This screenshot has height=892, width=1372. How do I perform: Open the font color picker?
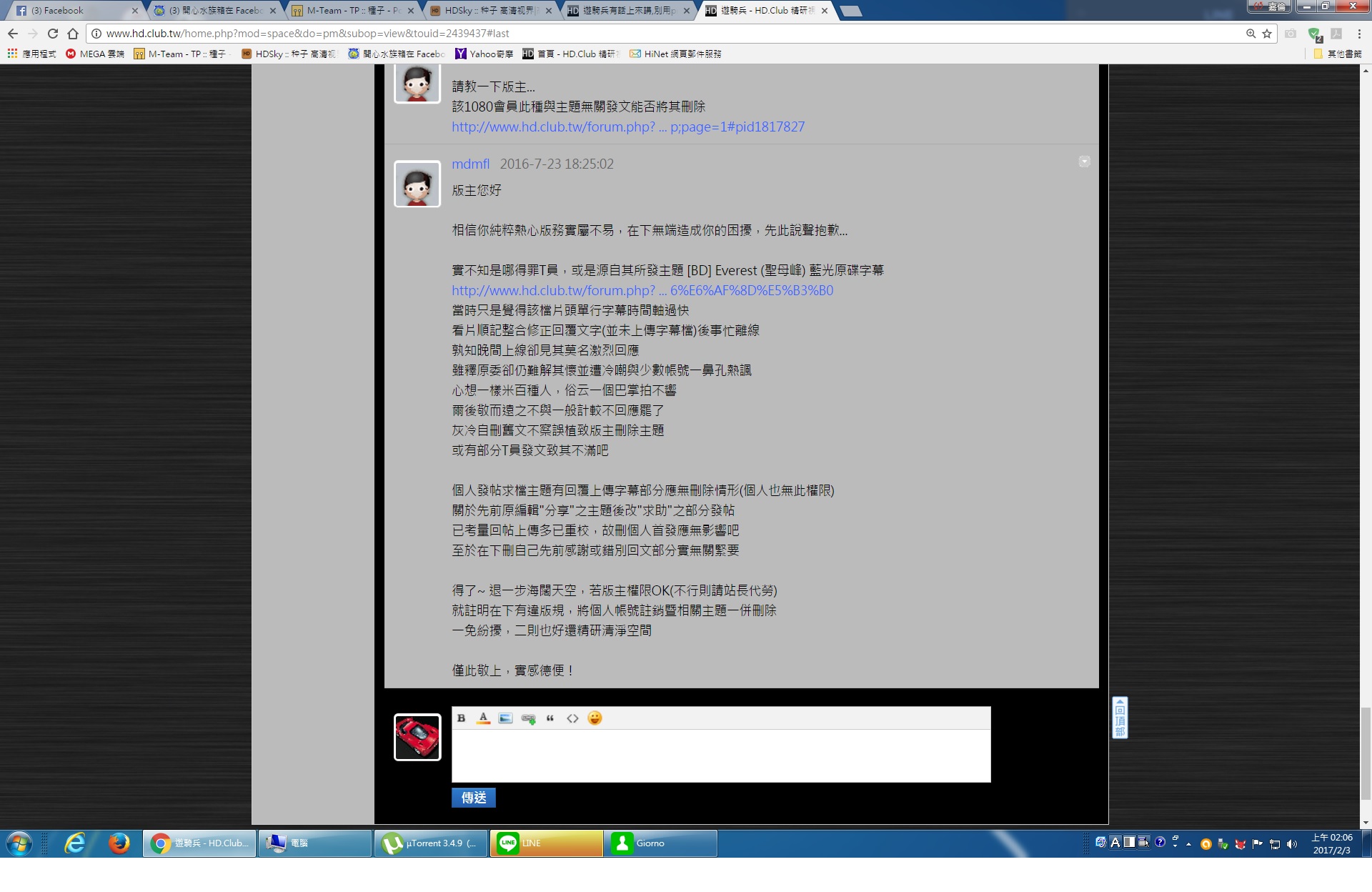point(484,718)
